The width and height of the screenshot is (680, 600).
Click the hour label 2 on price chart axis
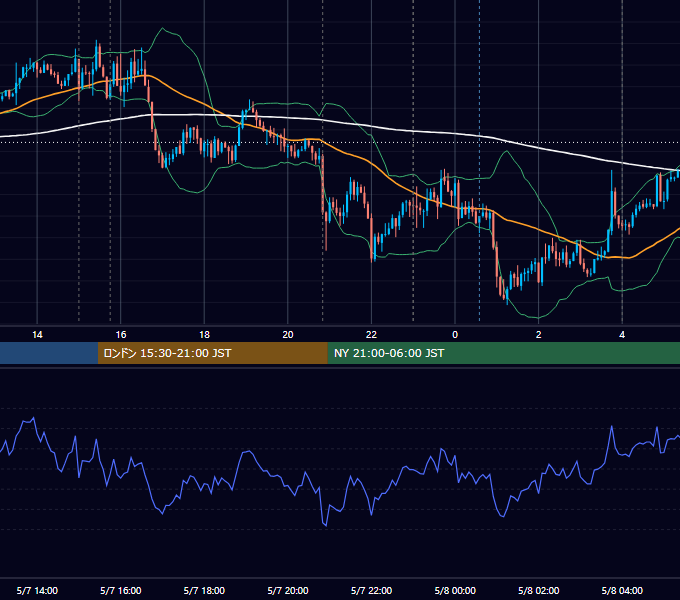click(x=539, y=335)
